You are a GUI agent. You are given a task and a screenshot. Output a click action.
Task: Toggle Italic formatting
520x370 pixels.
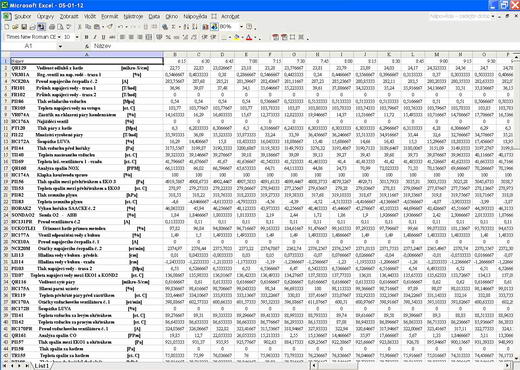(95, 37)
